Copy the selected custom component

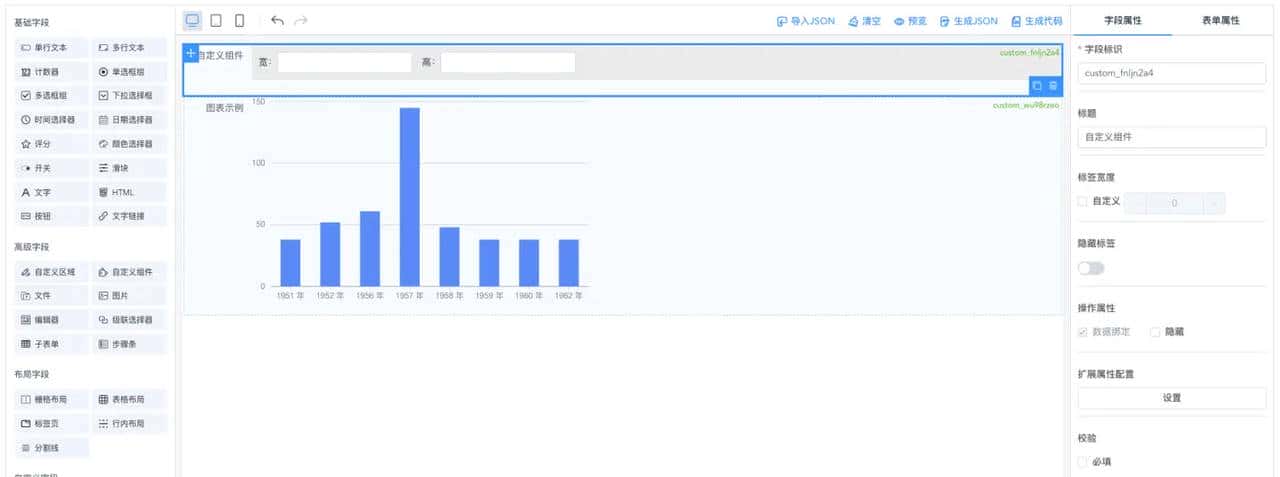1037,86
